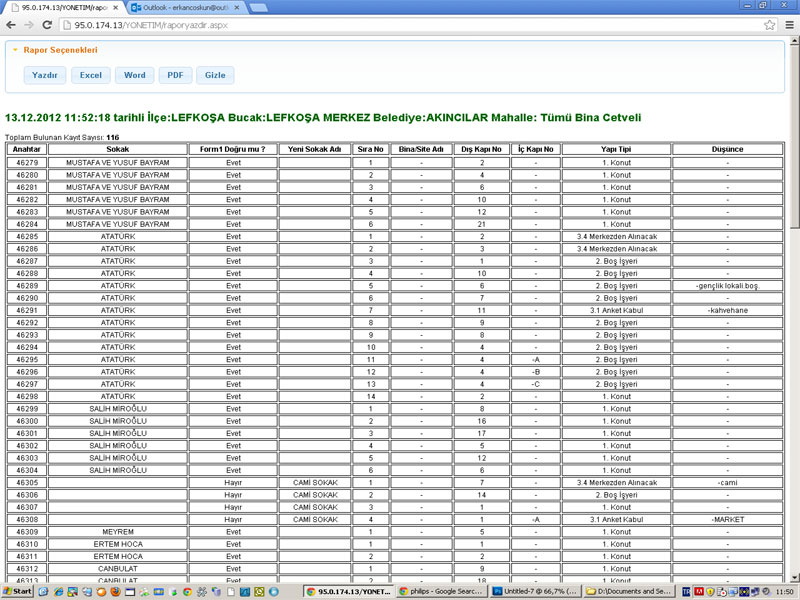Viewport: 800px width, 600px height.
Task: Bookmark this page with the star icon
Action: pos(769,25)
